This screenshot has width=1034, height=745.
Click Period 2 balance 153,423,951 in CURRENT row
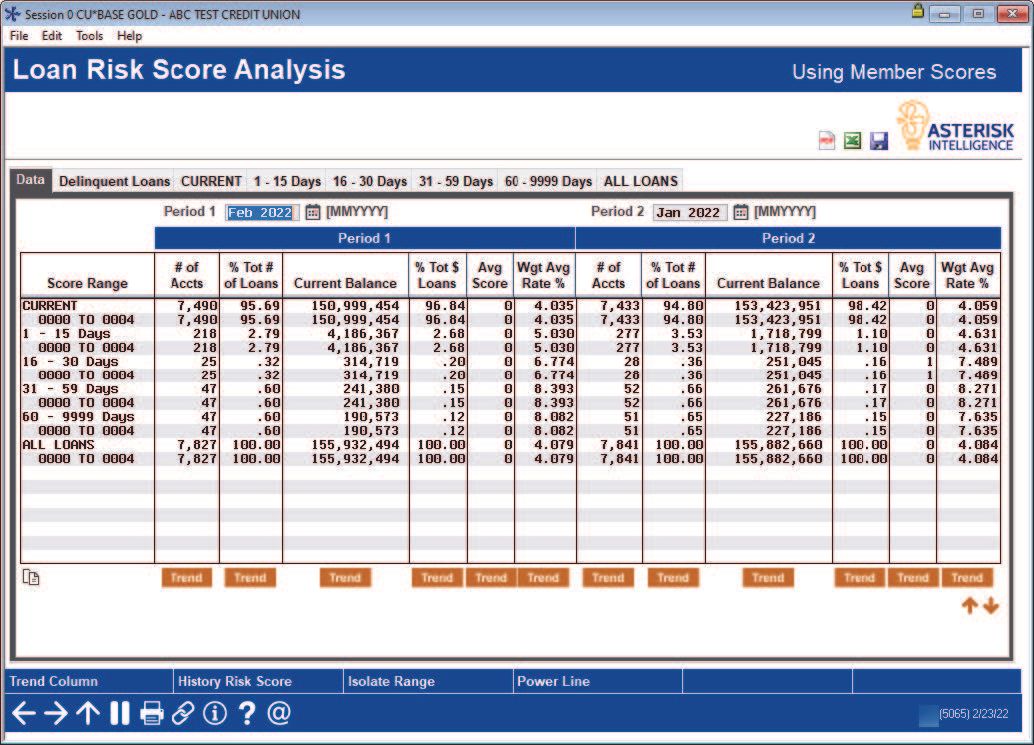[778, 306]
